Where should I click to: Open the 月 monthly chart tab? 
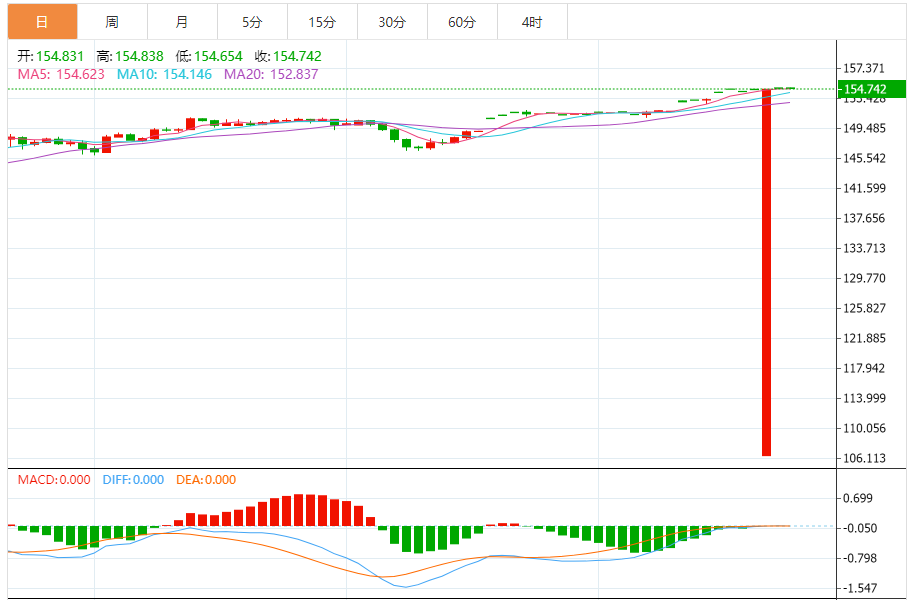click(181, 22)
